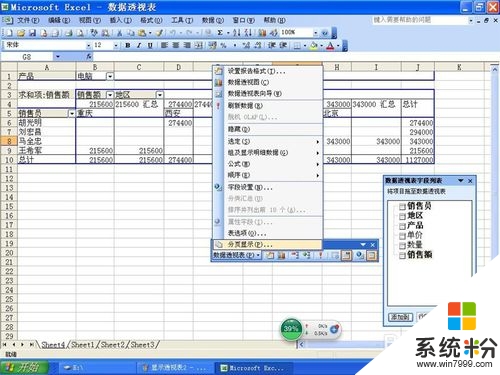
Task: Click Refresh Data exclamation icon on PivotTable toolbar
Action: [x=321, y=255]
